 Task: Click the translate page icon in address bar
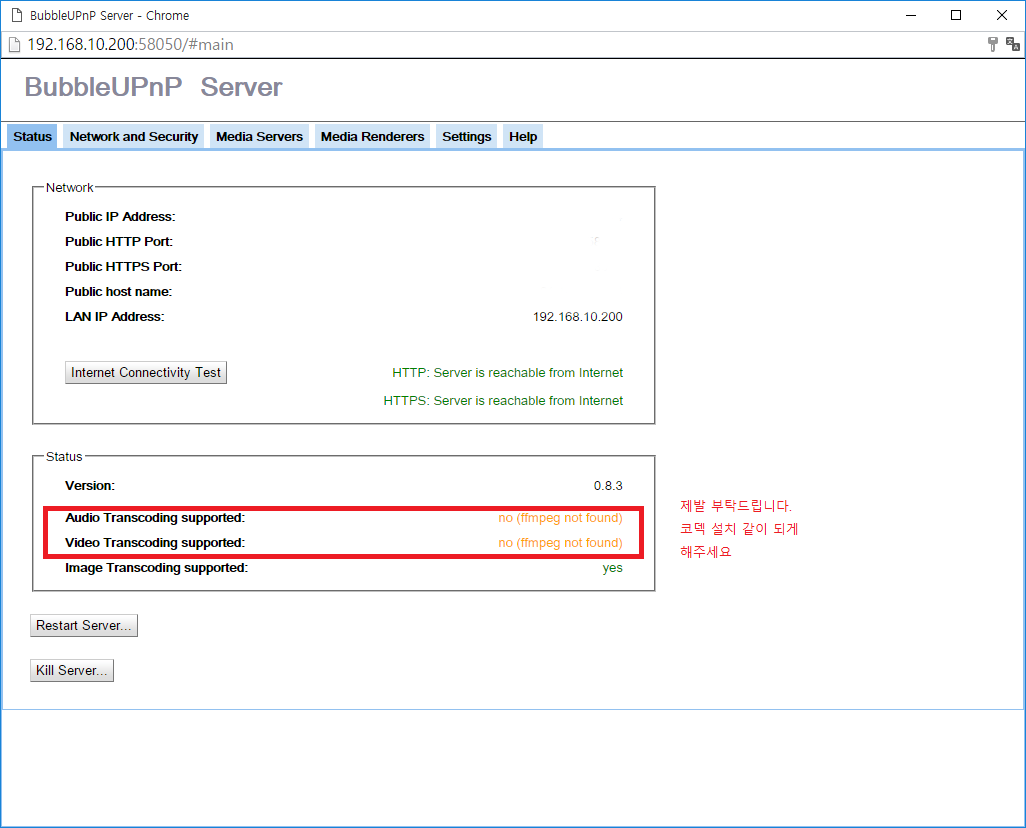[1013, 44]
